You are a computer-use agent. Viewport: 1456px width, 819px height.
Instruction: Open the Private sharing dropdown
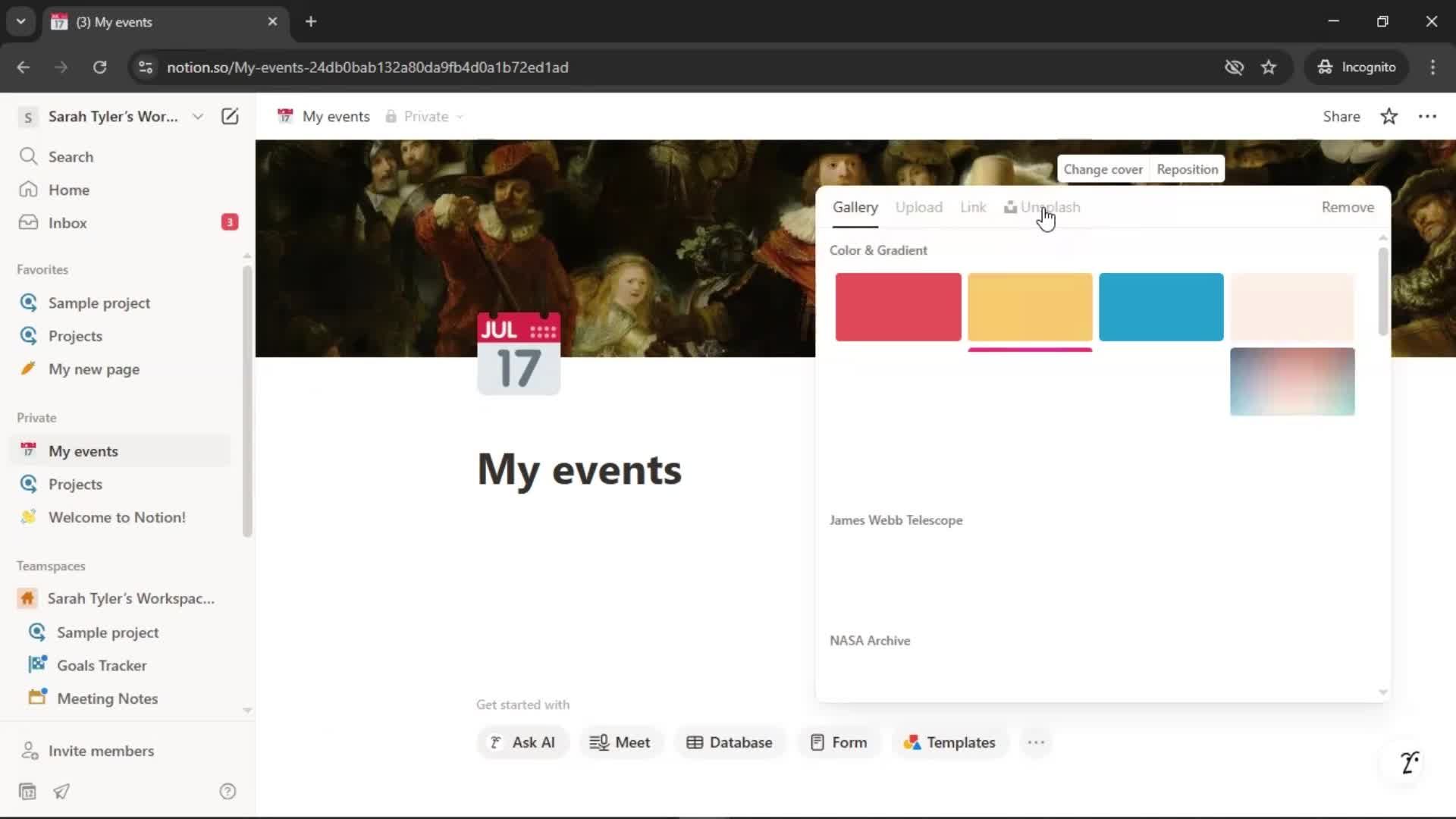coord(425,116)
